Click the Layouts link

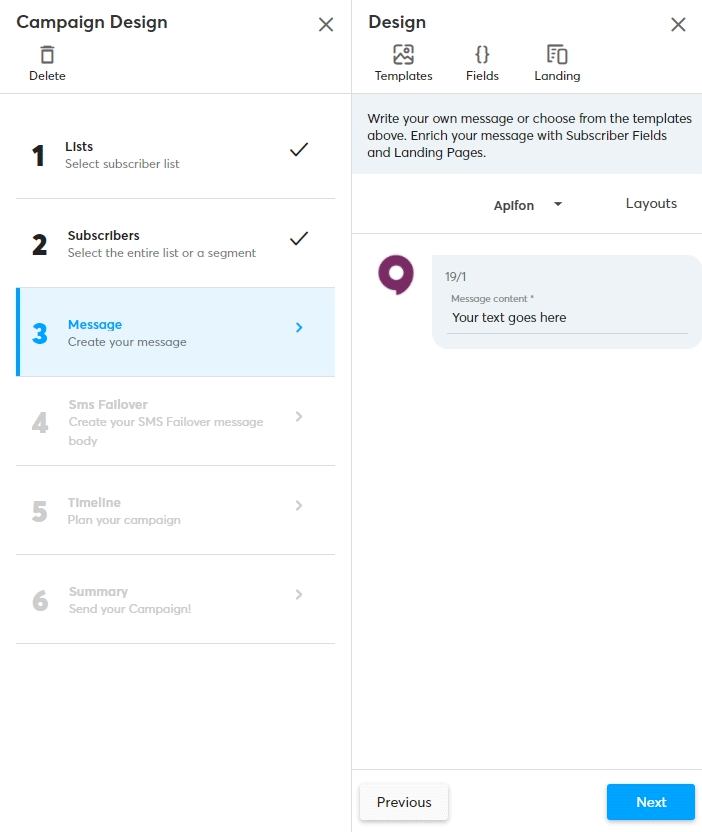[651, 204]
